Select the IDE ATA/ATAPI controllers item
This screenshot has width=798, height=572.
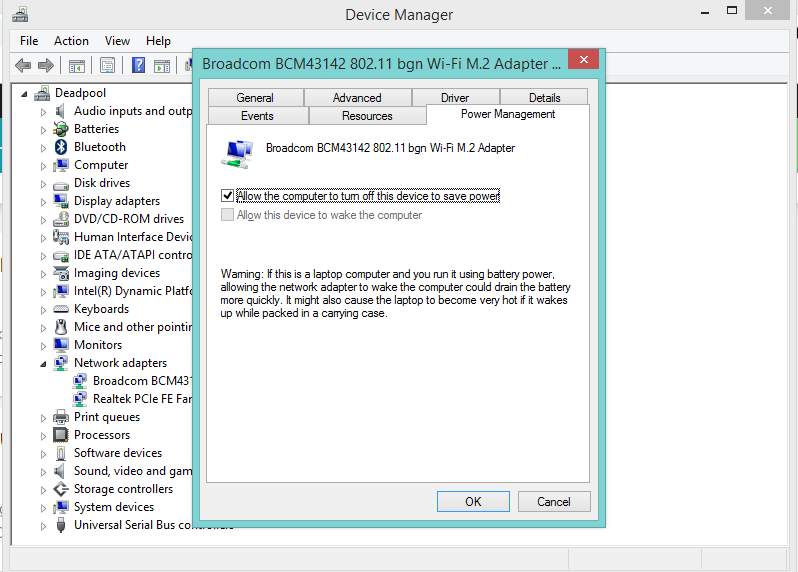(x=133, y=255)
